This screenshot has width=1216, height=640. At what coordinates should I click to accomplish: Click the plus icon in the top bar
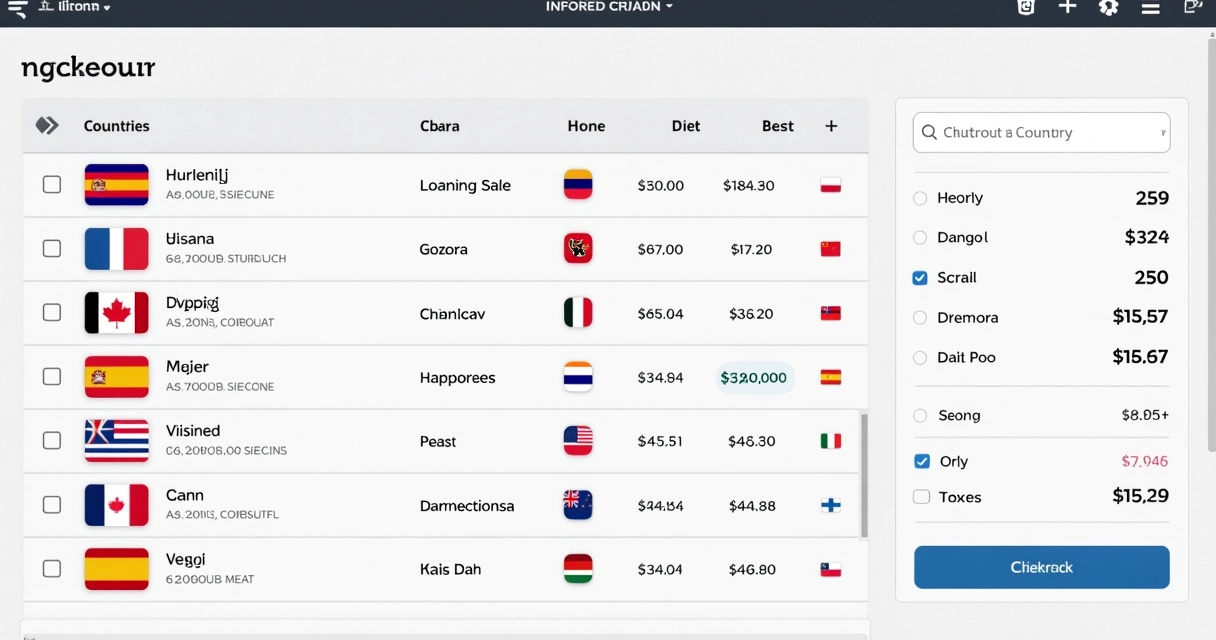(1067, 8)
